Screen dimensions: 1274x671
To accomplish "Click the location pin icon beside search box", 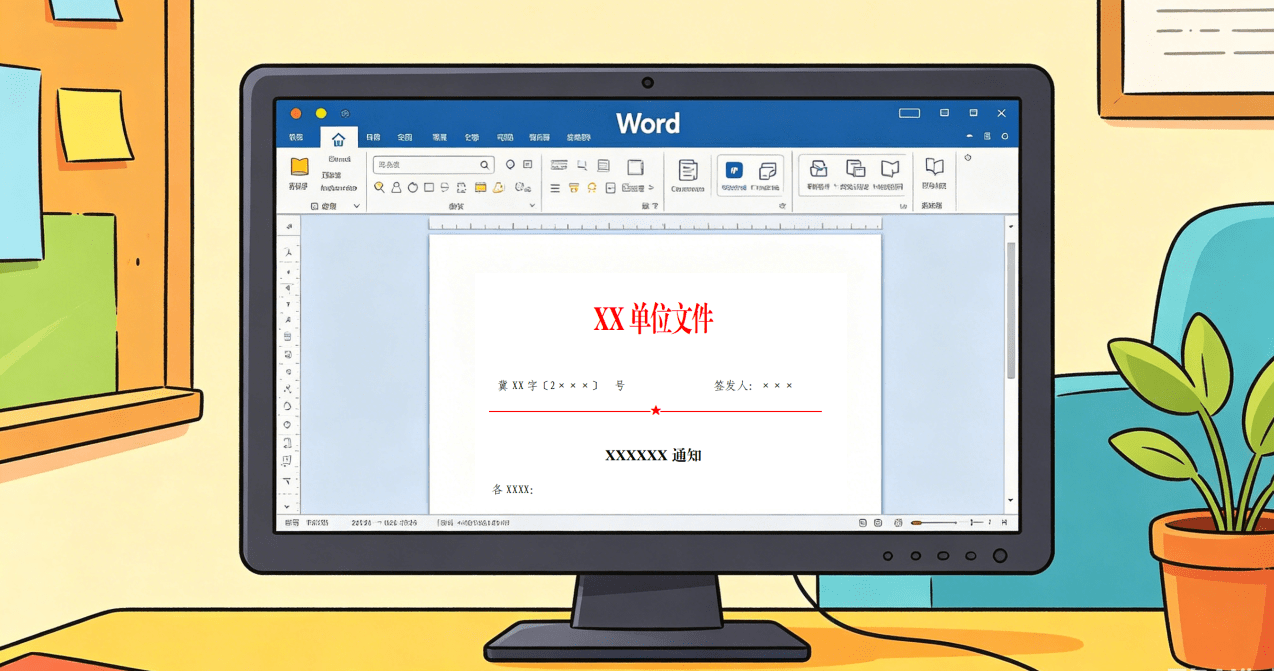I will 510,165.
